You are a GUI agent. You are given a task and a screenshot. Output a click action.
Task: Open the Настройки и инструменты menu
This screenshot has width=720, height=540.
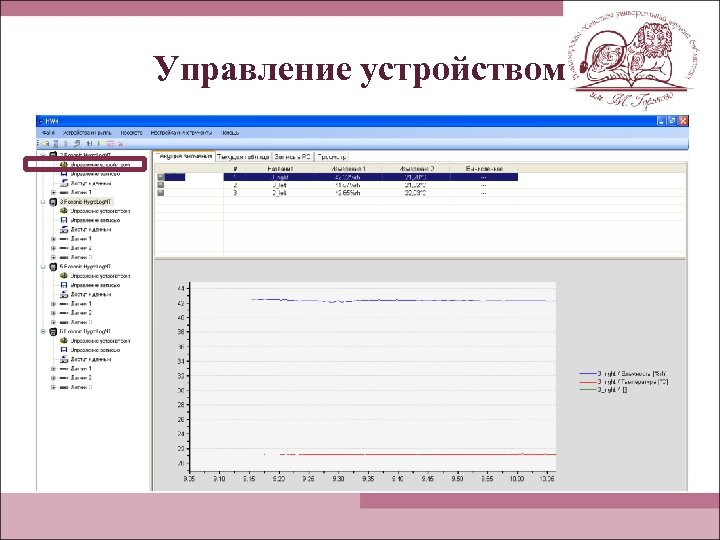coord(181,133)
